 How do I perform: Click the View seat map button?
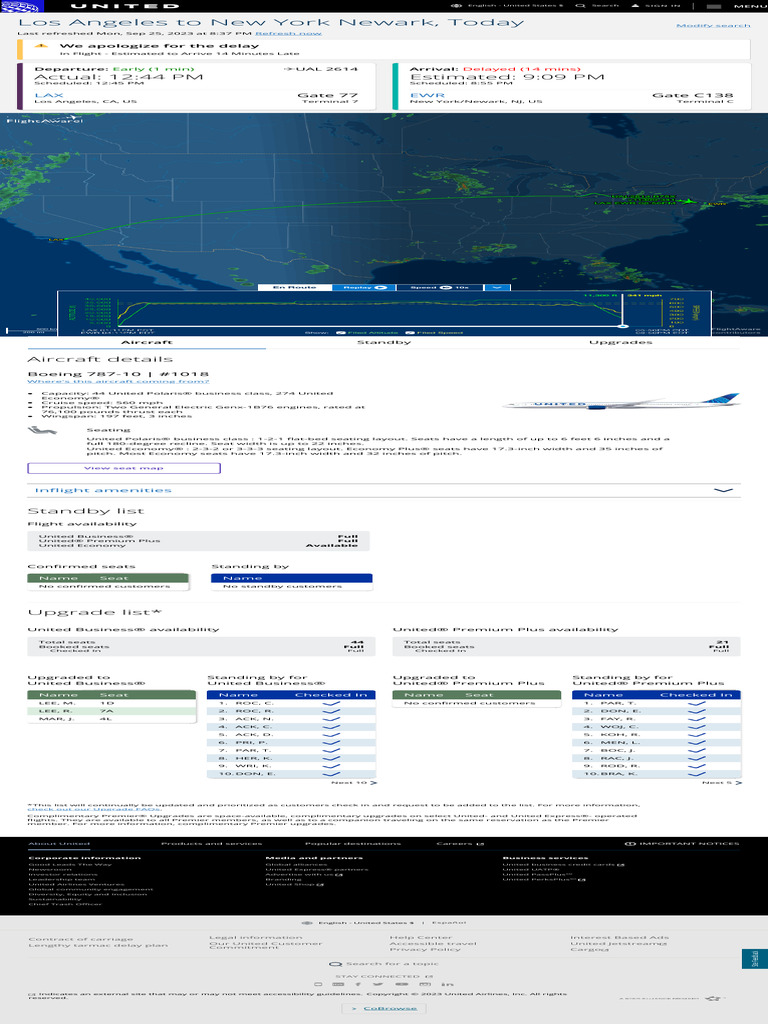tap(124, 468)
